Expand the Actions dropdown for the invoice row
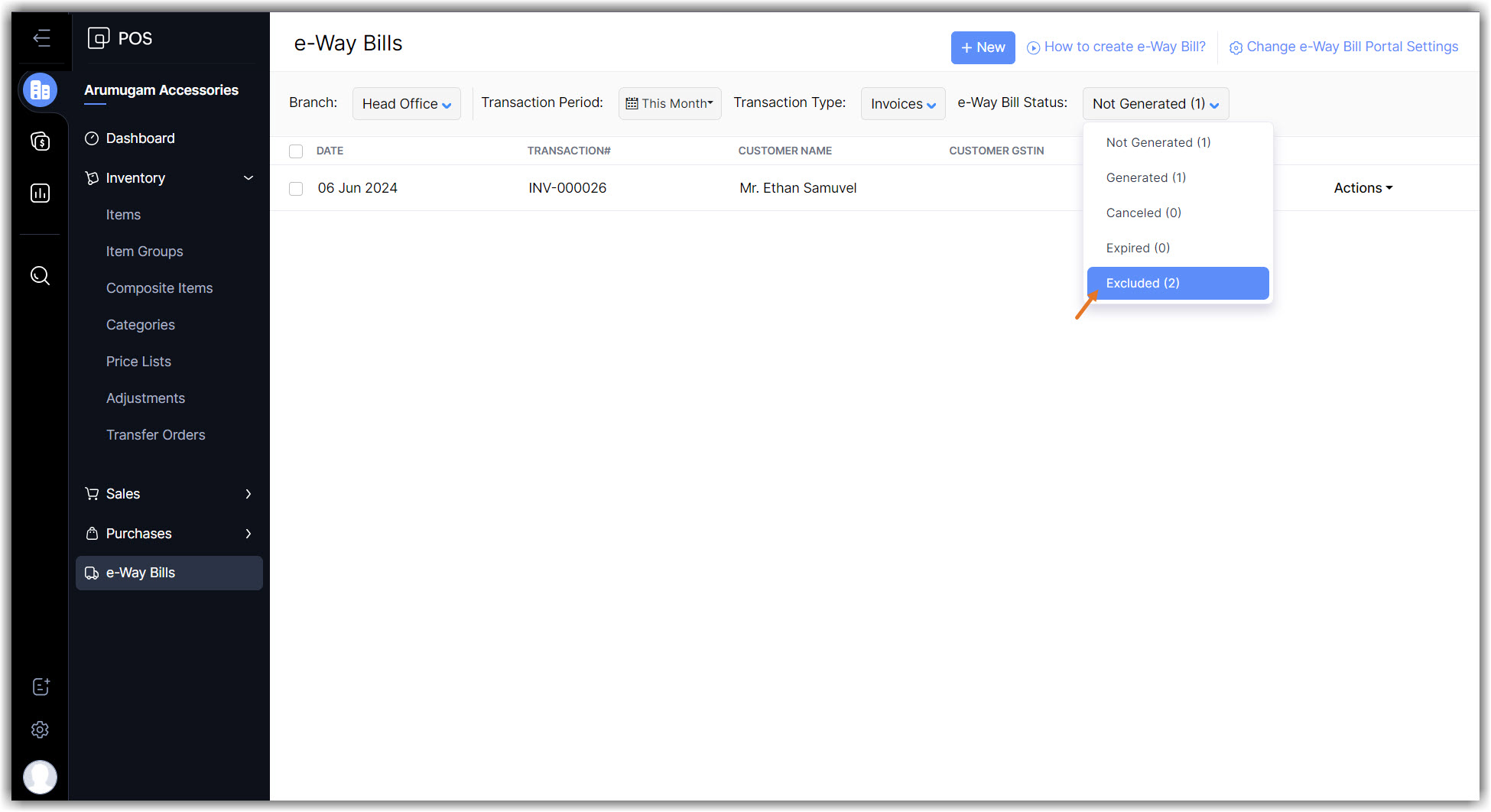 [1363, 188]
